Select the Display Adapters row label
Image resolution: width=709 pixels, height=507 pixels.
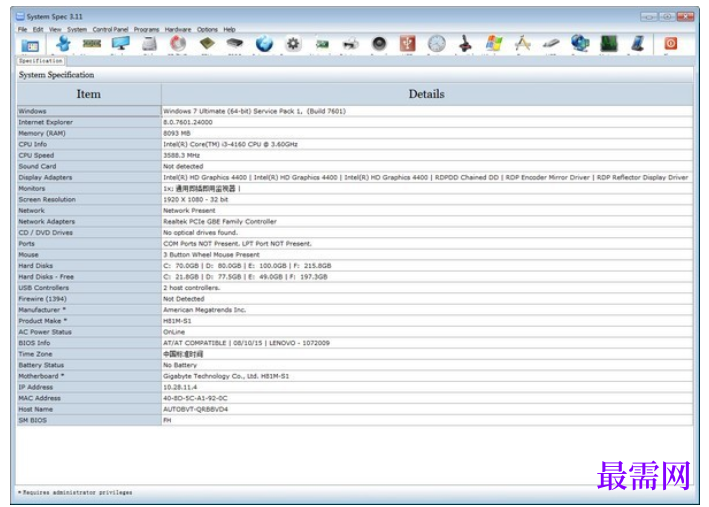point(45,177)
